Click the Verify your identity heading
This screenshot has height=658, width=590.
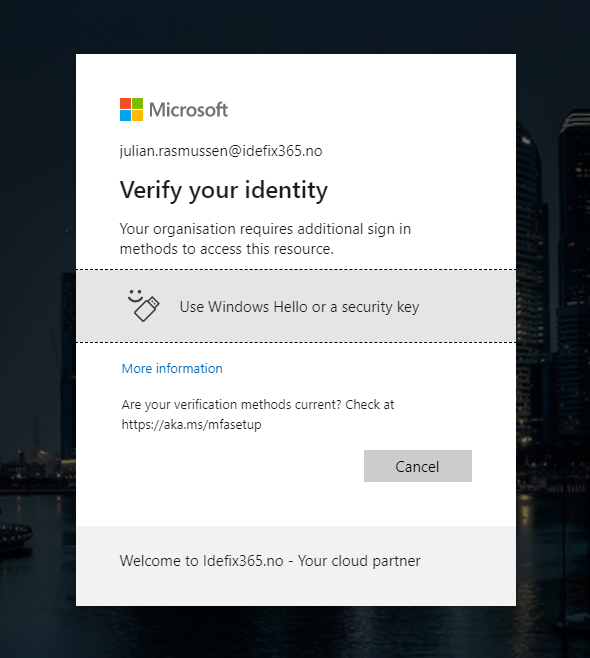224,190
